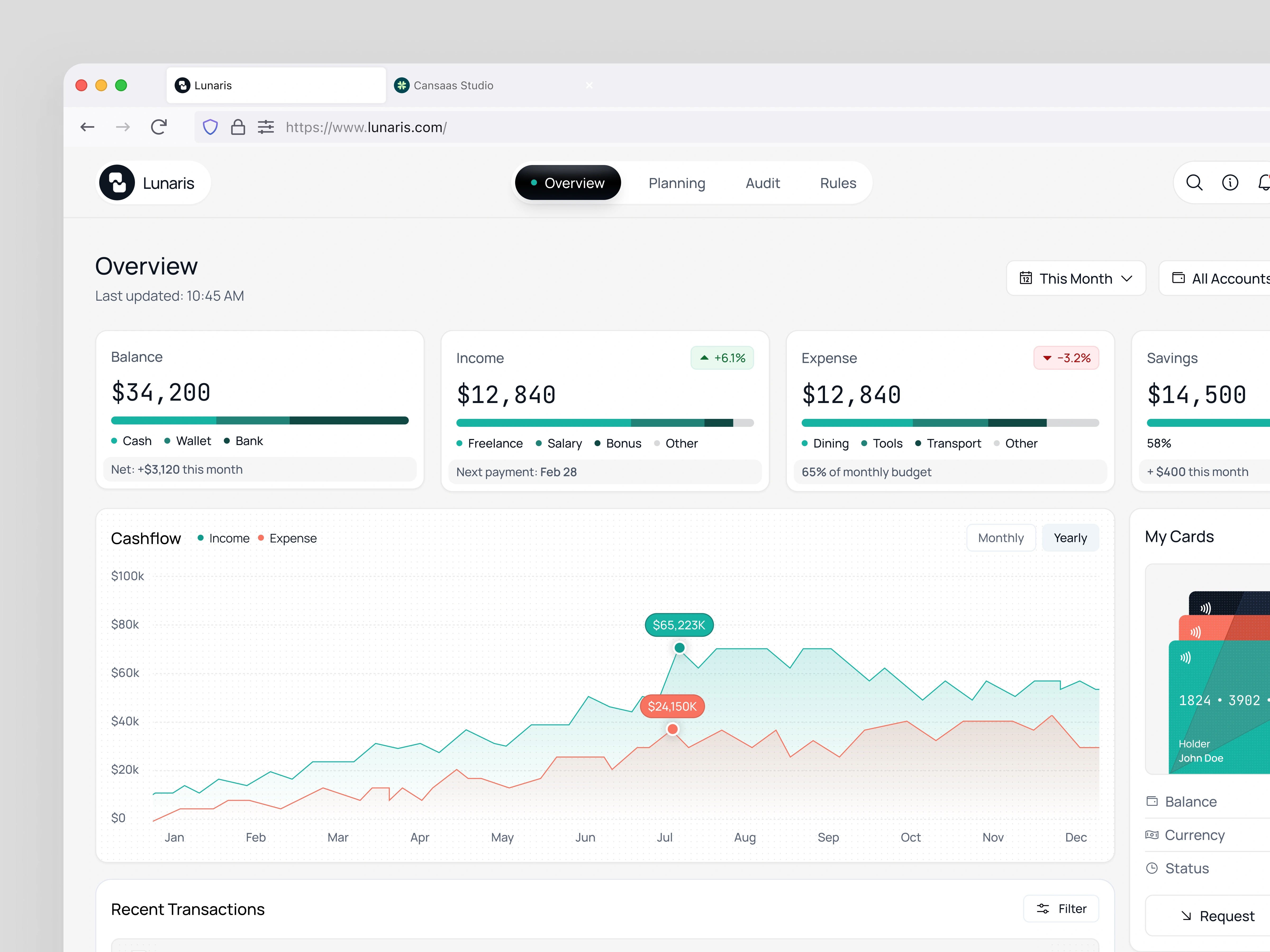The width and height of the screenshot is (1270, 952).
Task: Open the Cansaas Studio browser tab
Action: pyautogui.click(x=453, y=85)
